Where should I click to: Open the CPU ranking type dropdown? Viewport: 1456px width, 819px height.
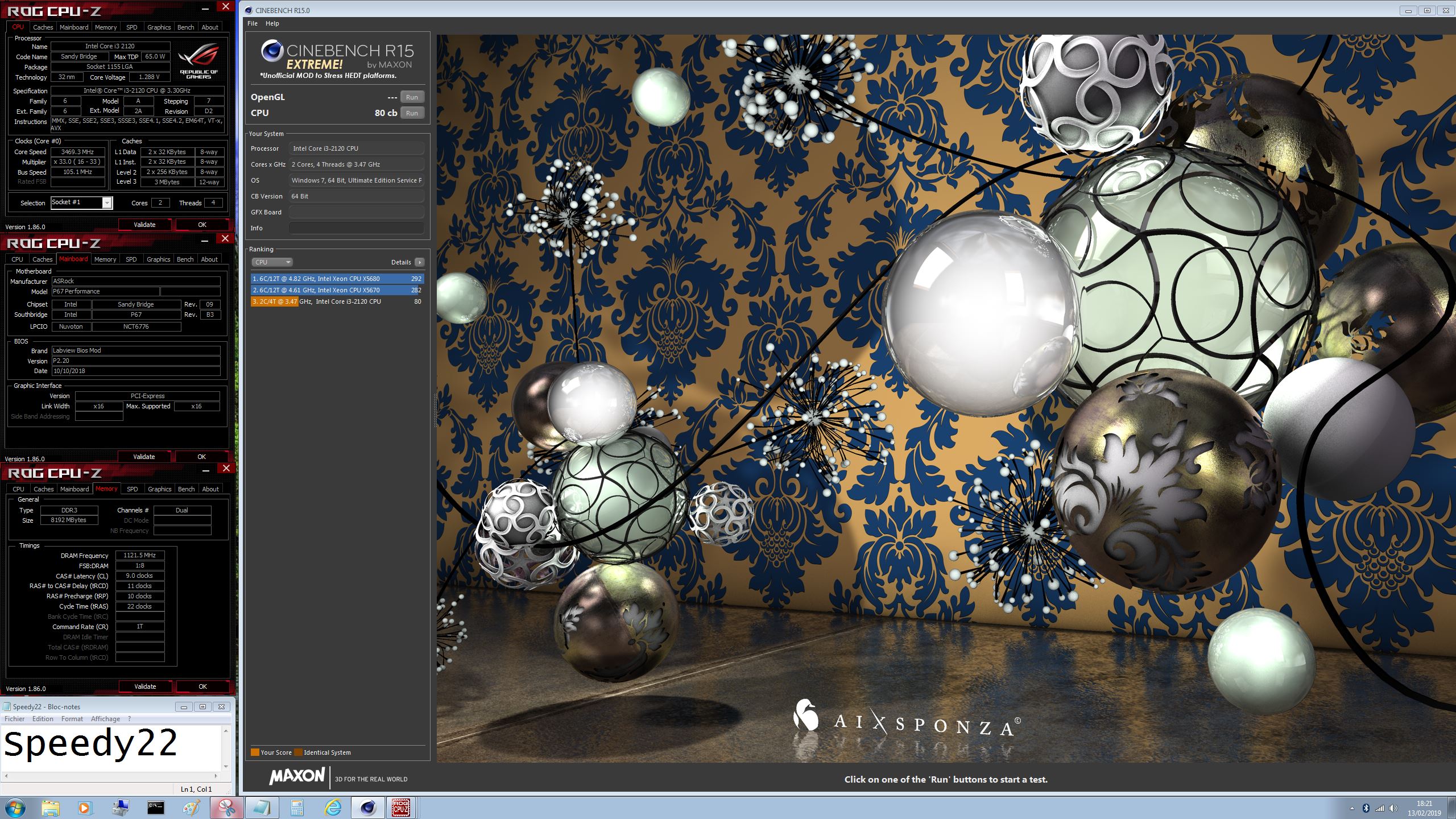click(x=272, y=262)
